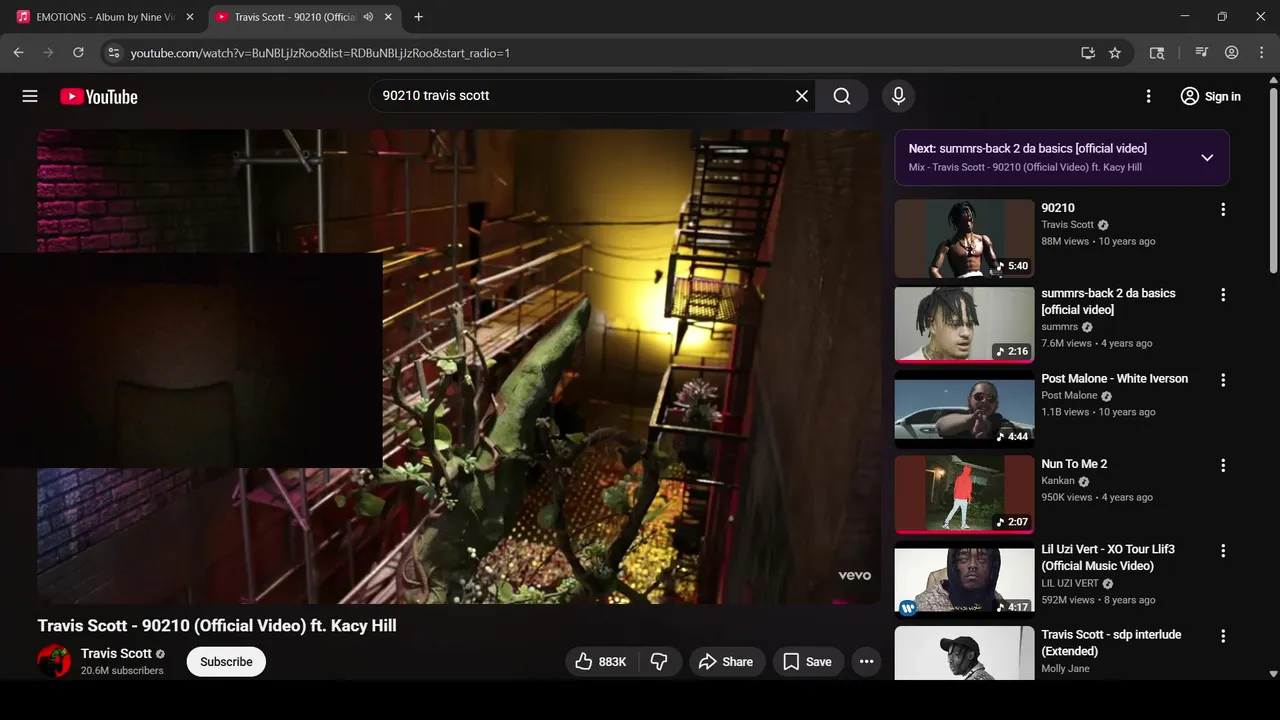
Task: Reload the current page
Action: point(78,53)
